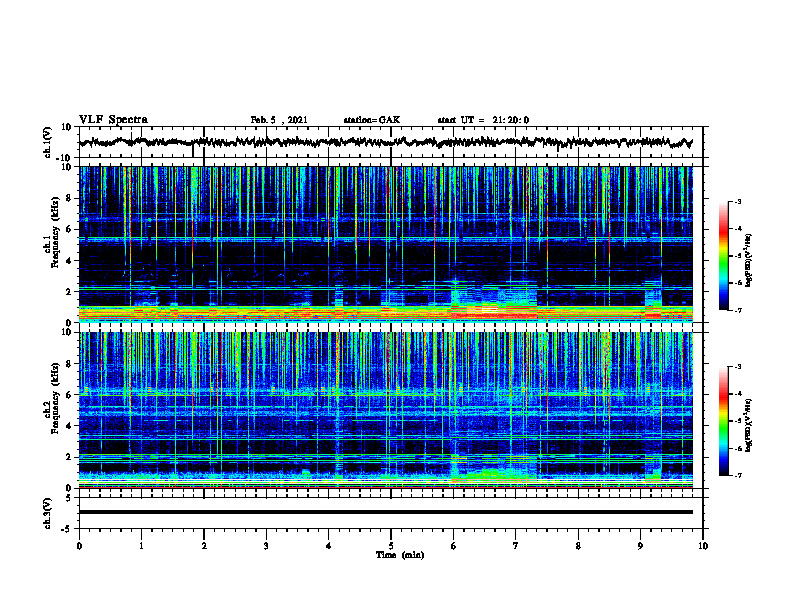The height and width of the screenshot is (612, 792).
Task: Click the time tick label "2" on the x-axis
Action: tap(204, 546)
